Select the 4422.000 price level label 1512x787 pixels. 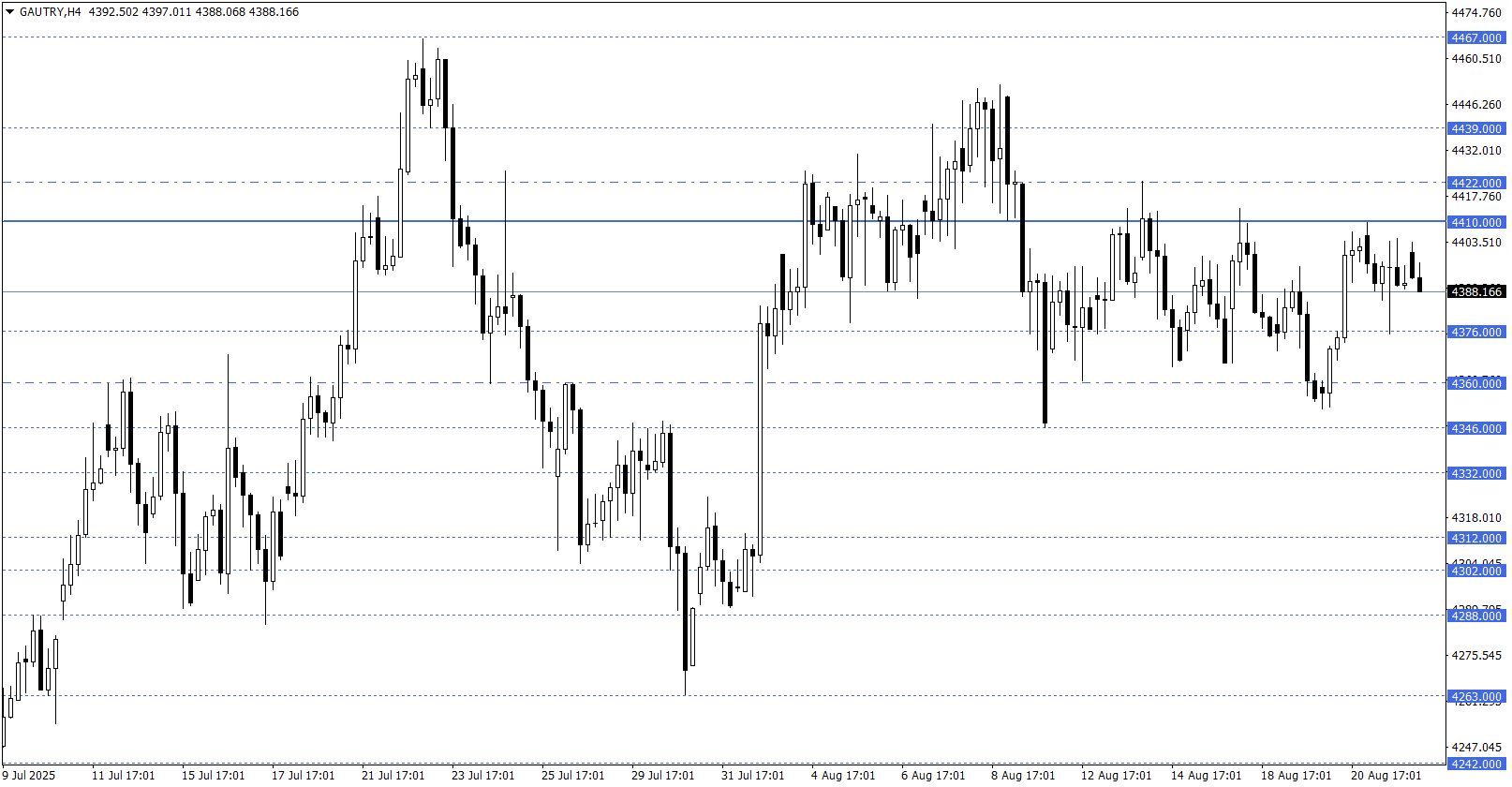click(x=1476, y=184)
